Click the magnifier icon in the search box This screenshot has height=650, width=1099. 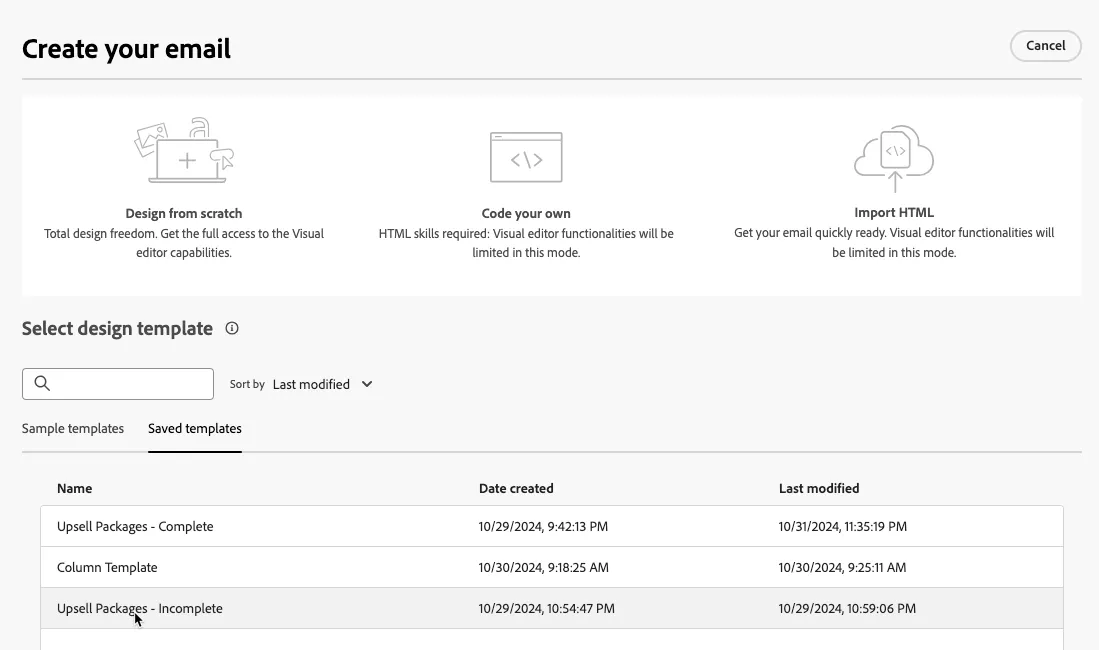point(42,384)
